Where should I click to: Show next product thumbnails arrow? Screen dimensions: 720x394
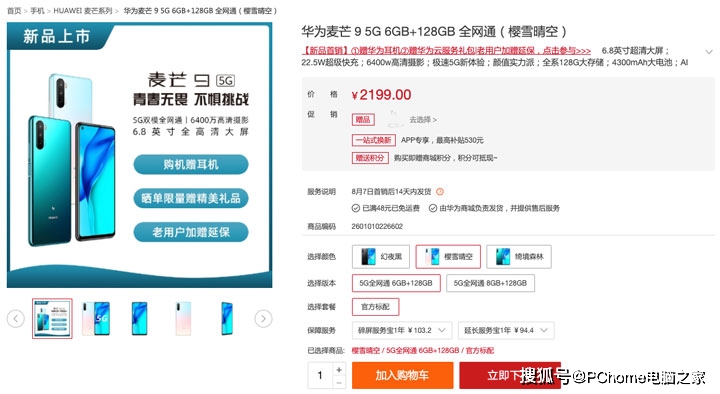(x=263, y=319)
